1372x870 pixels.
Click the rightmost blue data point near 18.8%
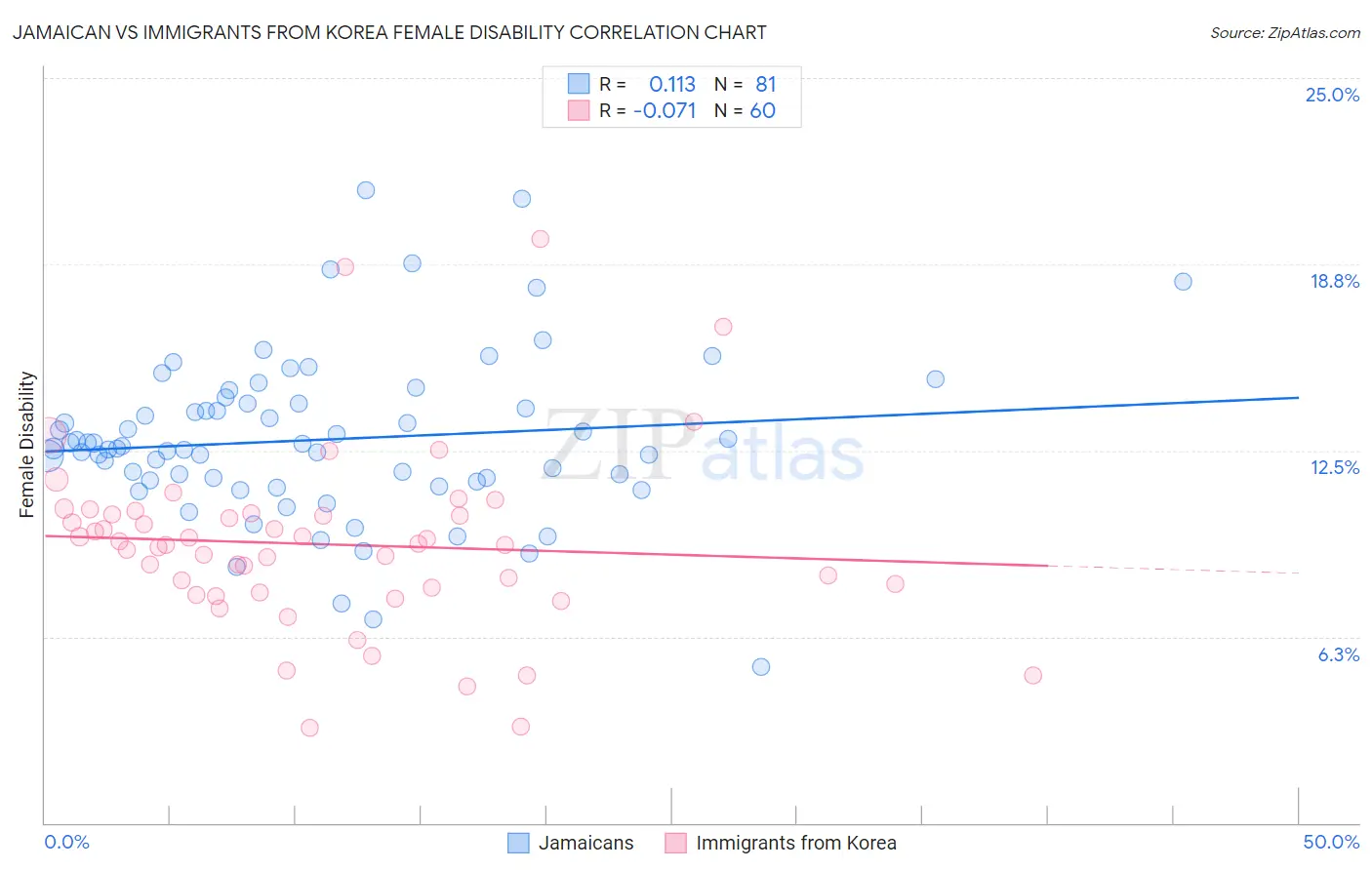coord(1183,282)
